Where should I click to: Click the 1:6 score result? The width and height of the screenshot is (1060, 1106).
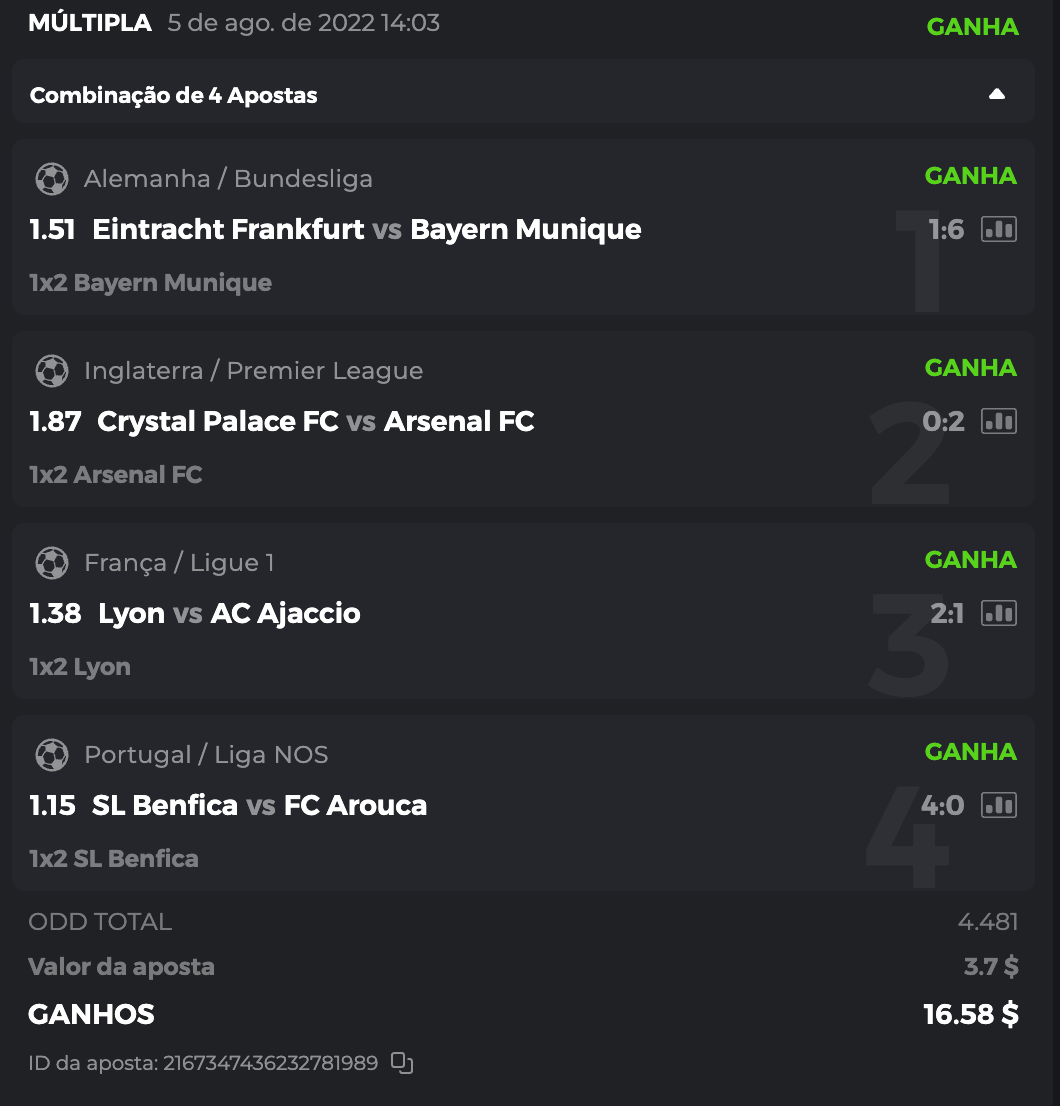tap(946, 230)
